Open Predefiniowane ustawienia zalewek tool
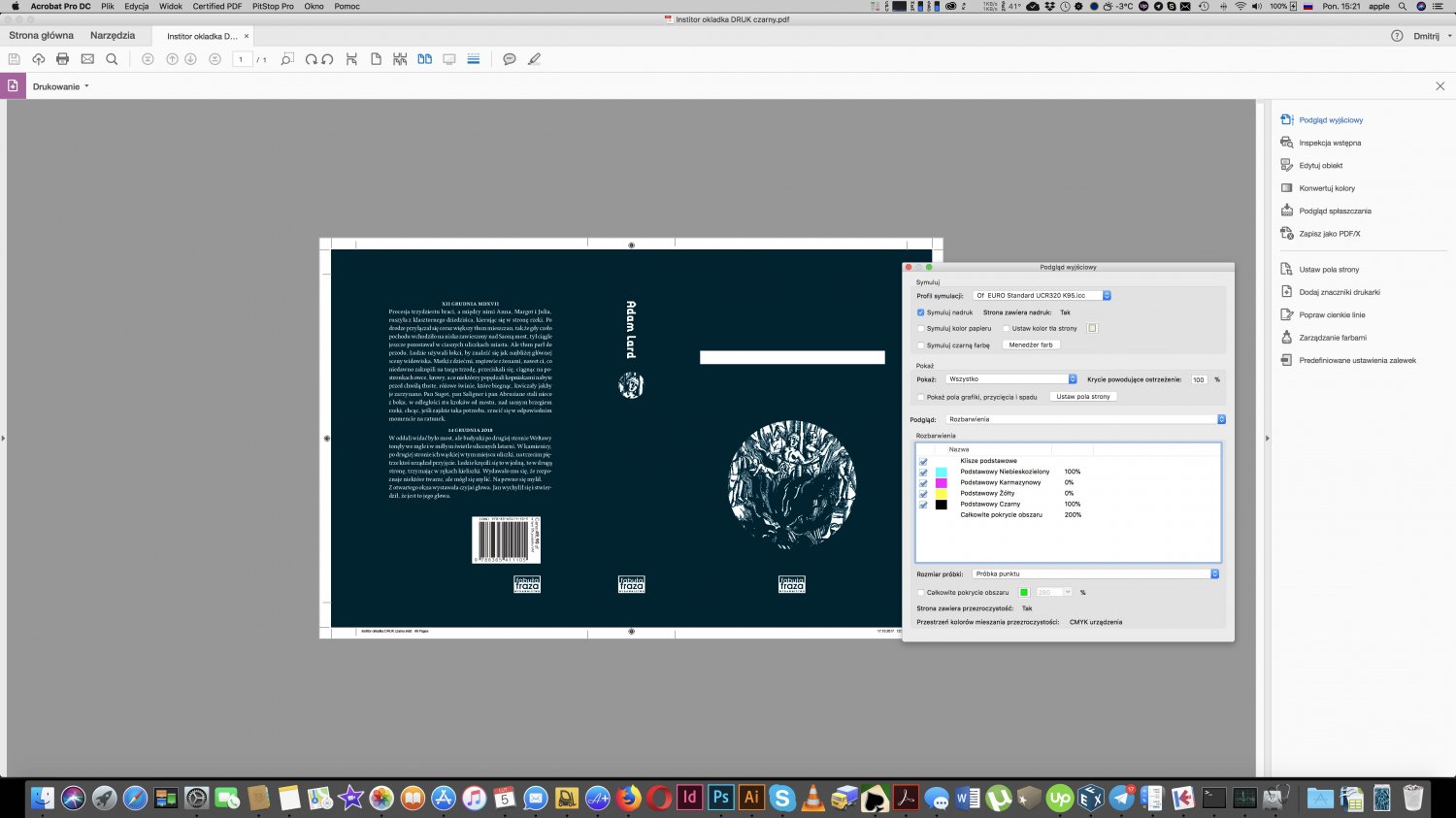1456x818 pixels. tap(1347, 360)
